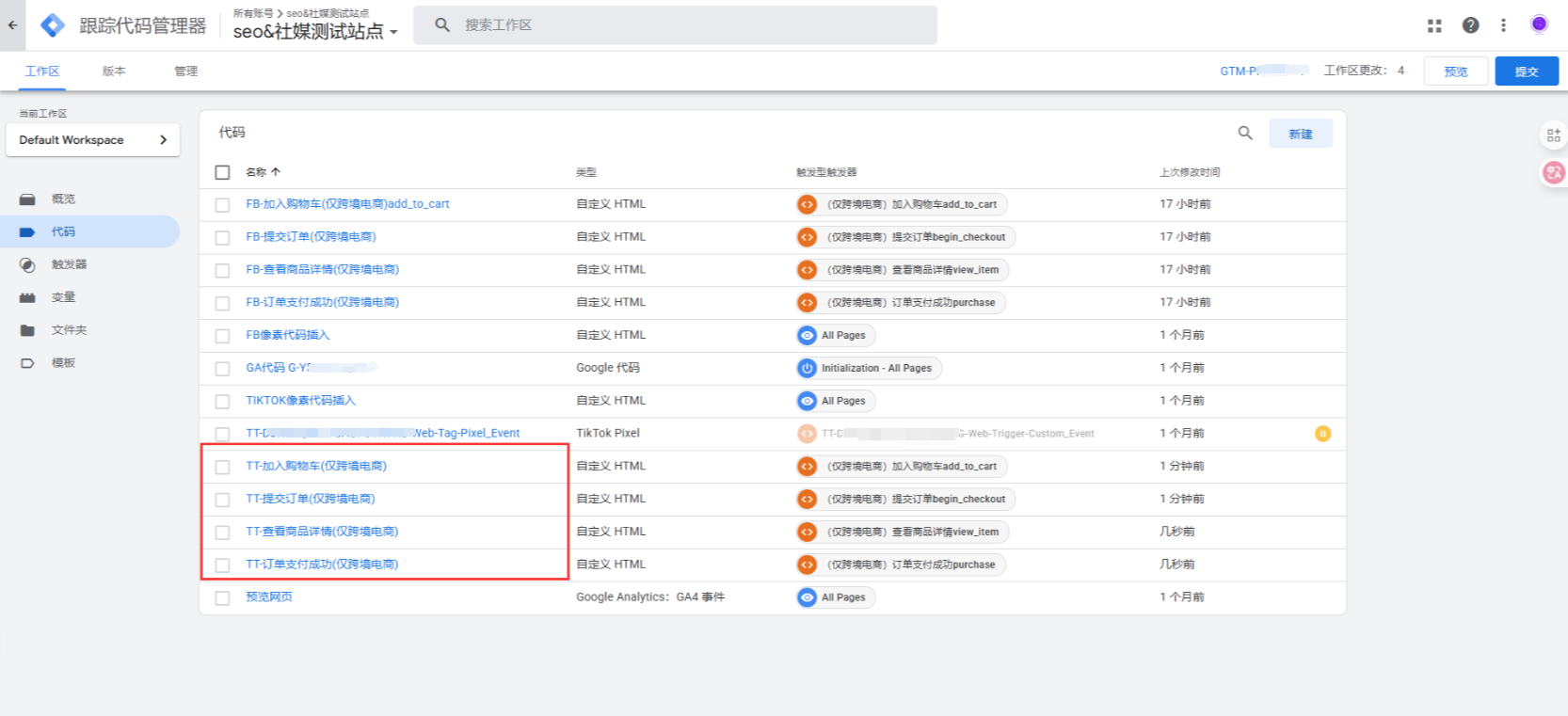The width and height of the screenshot is (1568, 716).
Task: Expand the Default Workspace selector
Action: (x=92, y=140)
